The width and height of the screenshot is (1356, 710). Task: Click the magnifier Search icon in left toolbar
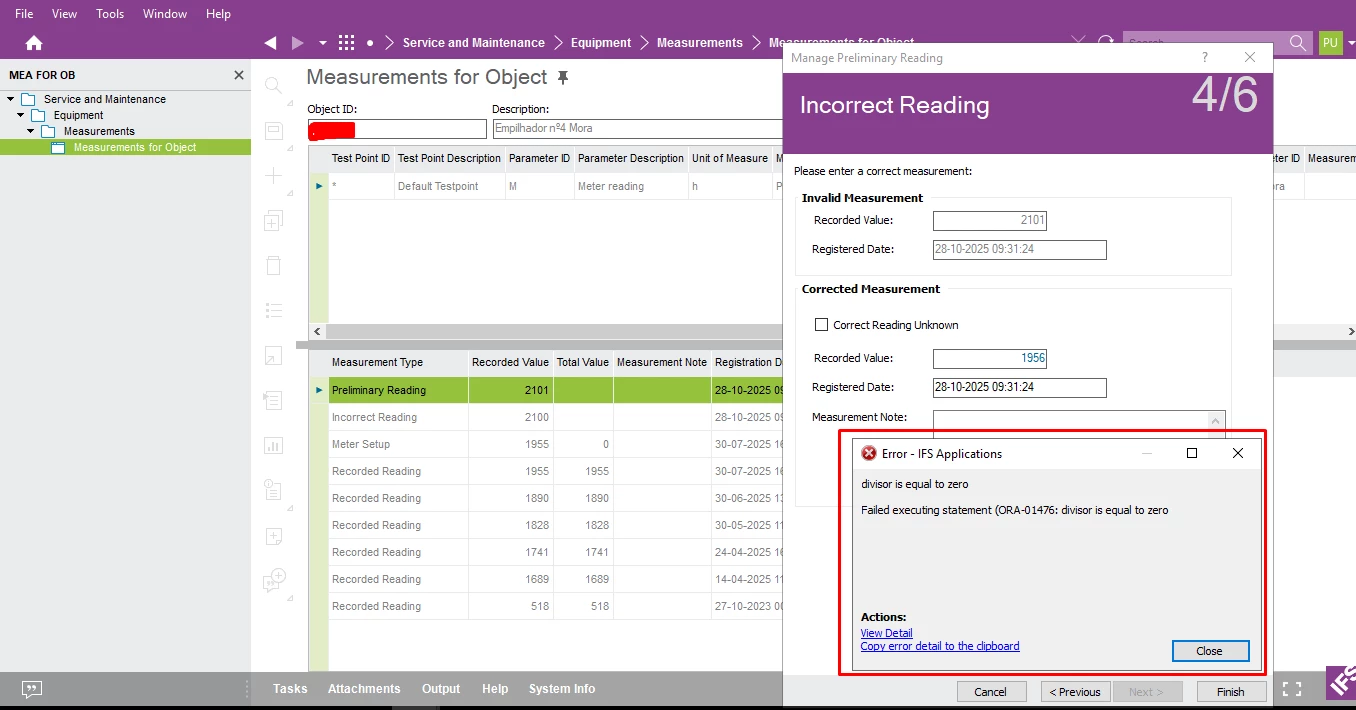tap(273, 86)
